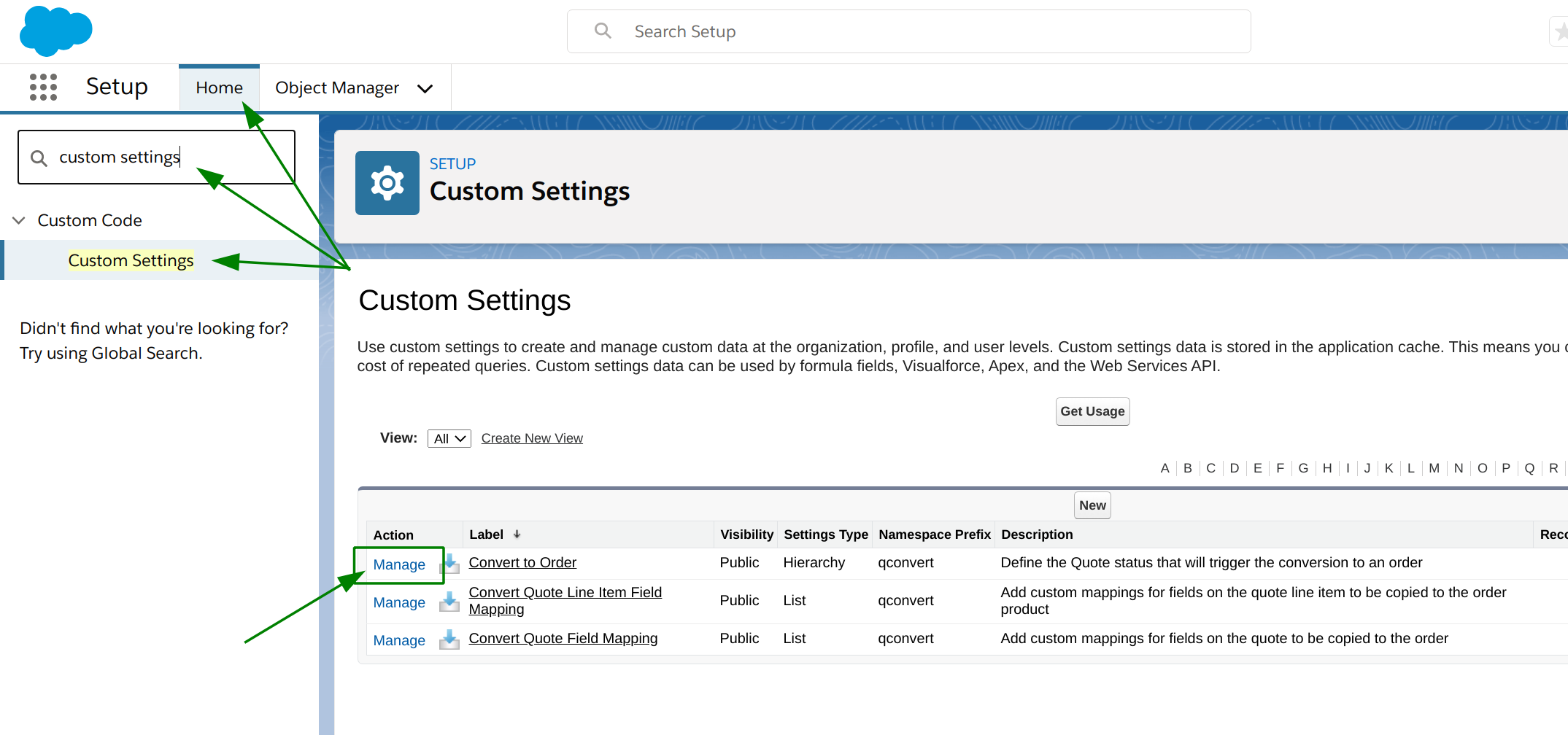This screenshot has width=1568, height=735.
Task: Filter list by letter N
Action: pyautogui.click(x=1459, y=468)
